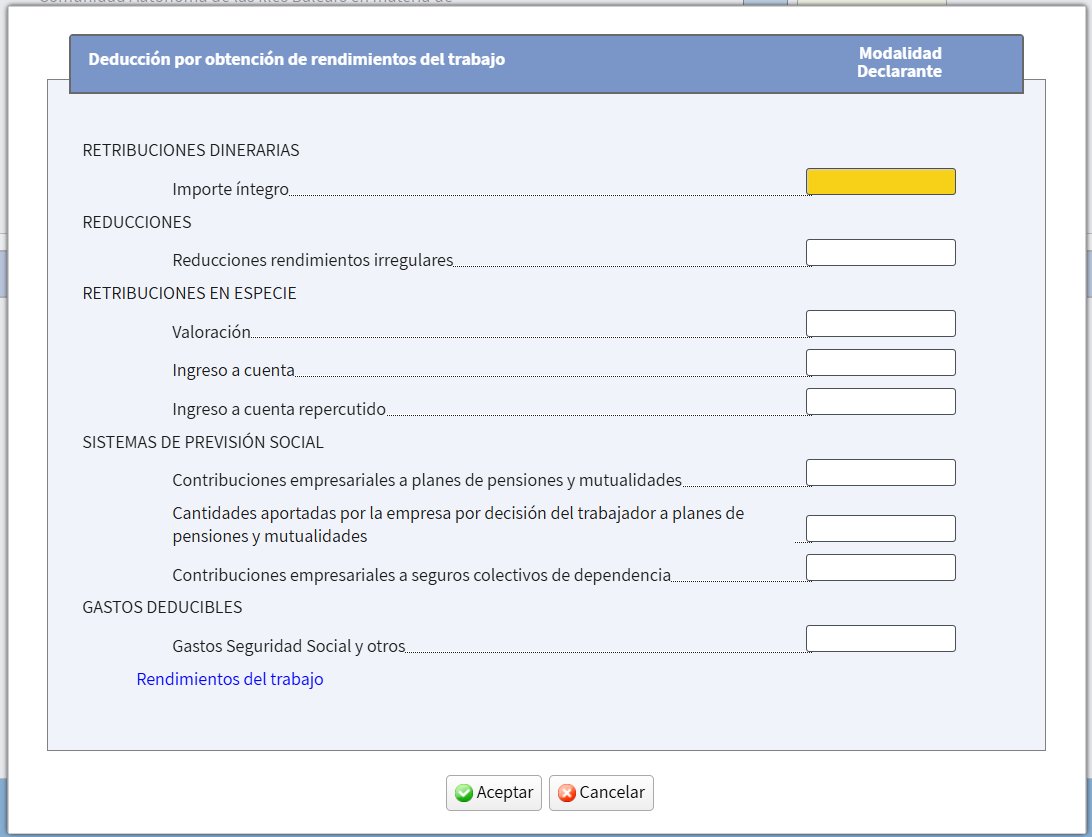Click the RETRIBUCIONES DINERARIAS section label

click(190, 150)
